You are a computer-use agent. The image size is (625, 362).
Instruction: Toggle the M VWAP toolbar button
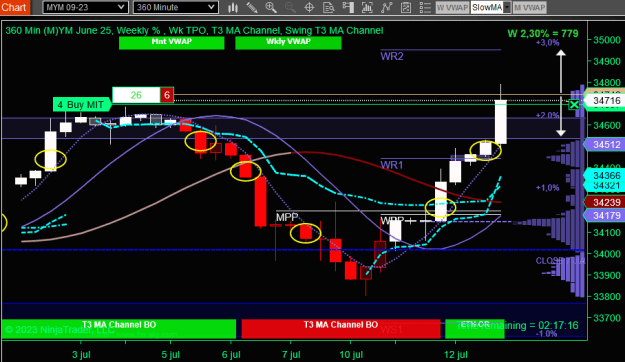529,8
